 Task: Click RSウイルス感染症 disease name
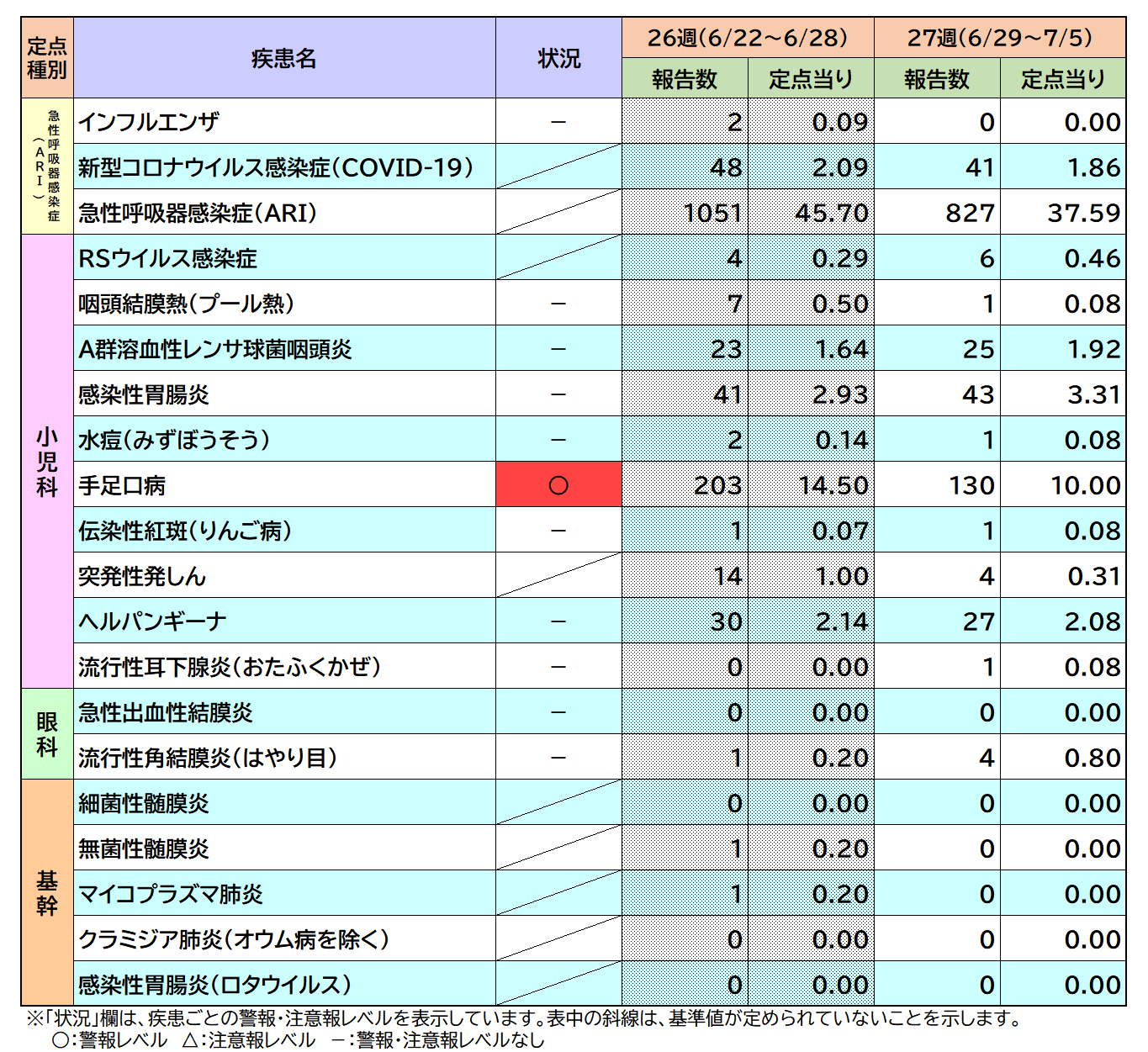pos(167,258)
